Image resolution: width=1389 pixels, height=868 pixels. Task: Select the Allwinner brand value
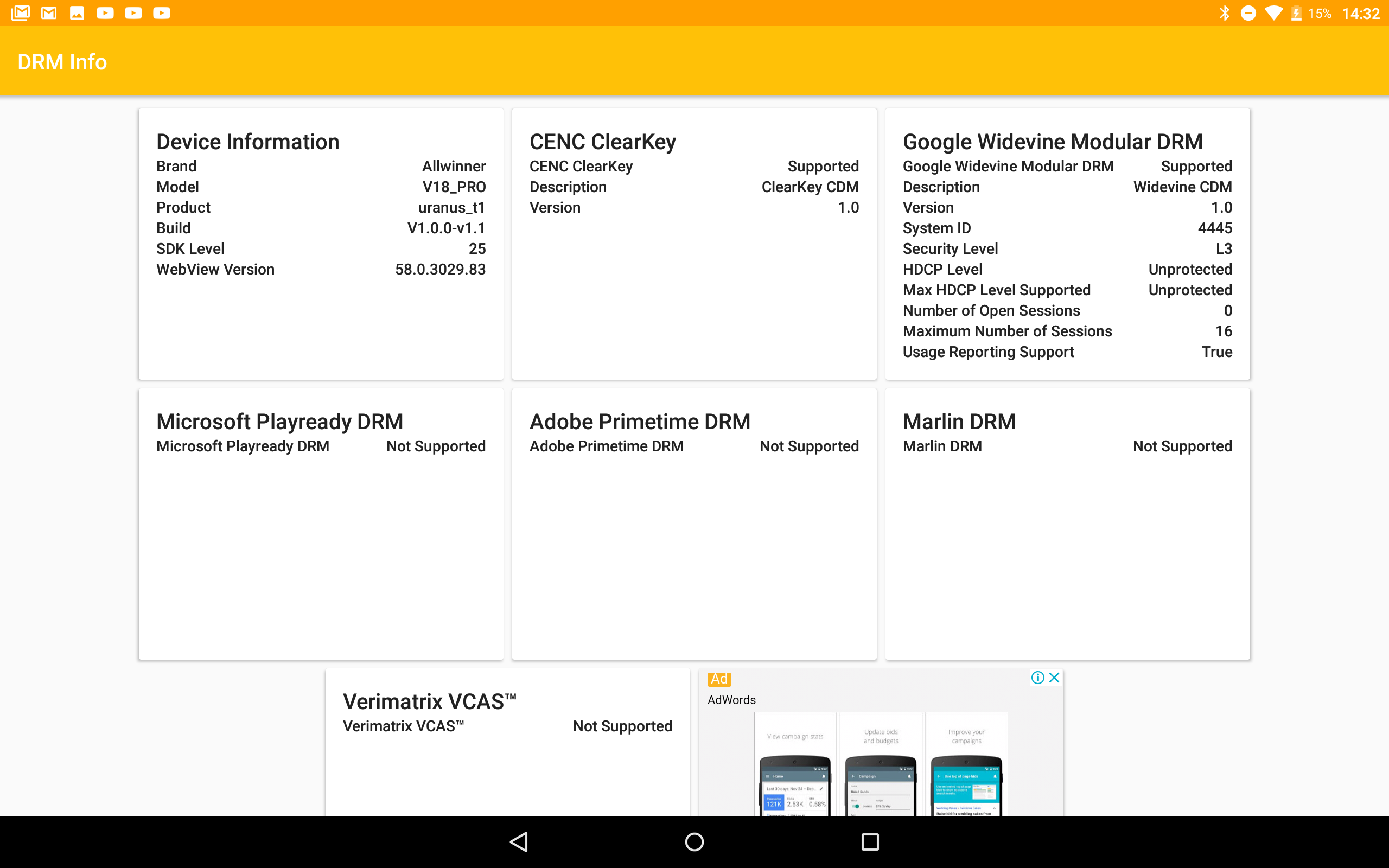pyautogui.click(x=454, y=166)
